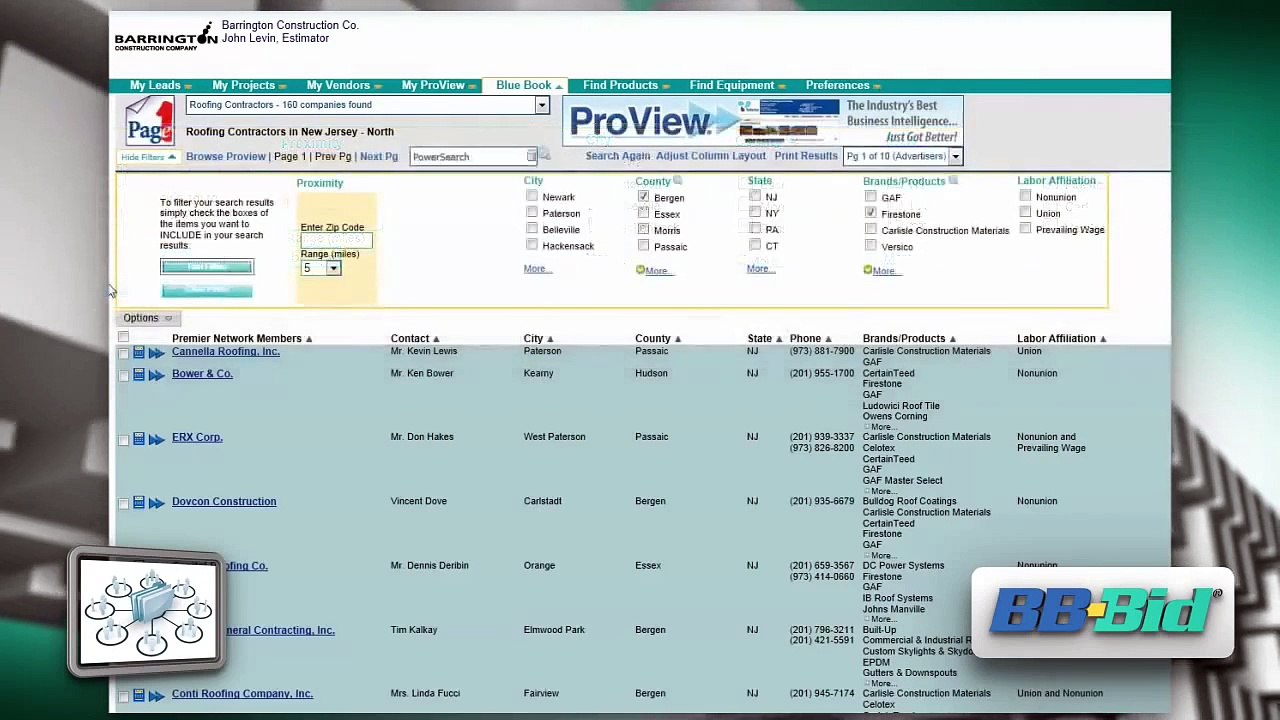The width and height of the screenshot is (1280, 720).
Task: Sort by Premier Network Members column
Action: point(242,339)
